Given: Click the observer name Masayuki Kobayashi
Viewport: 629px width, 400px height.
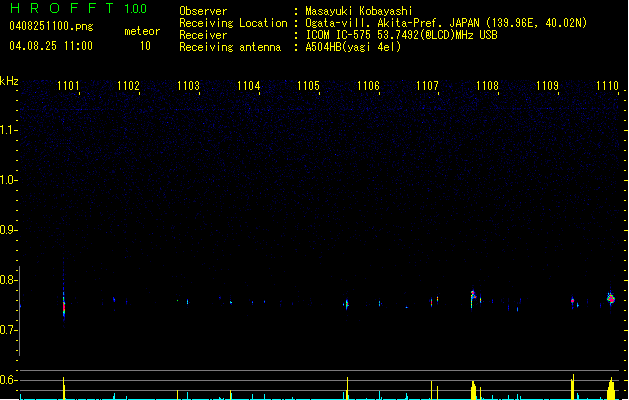Looking at the screenshot, I should tap(359, 11).
